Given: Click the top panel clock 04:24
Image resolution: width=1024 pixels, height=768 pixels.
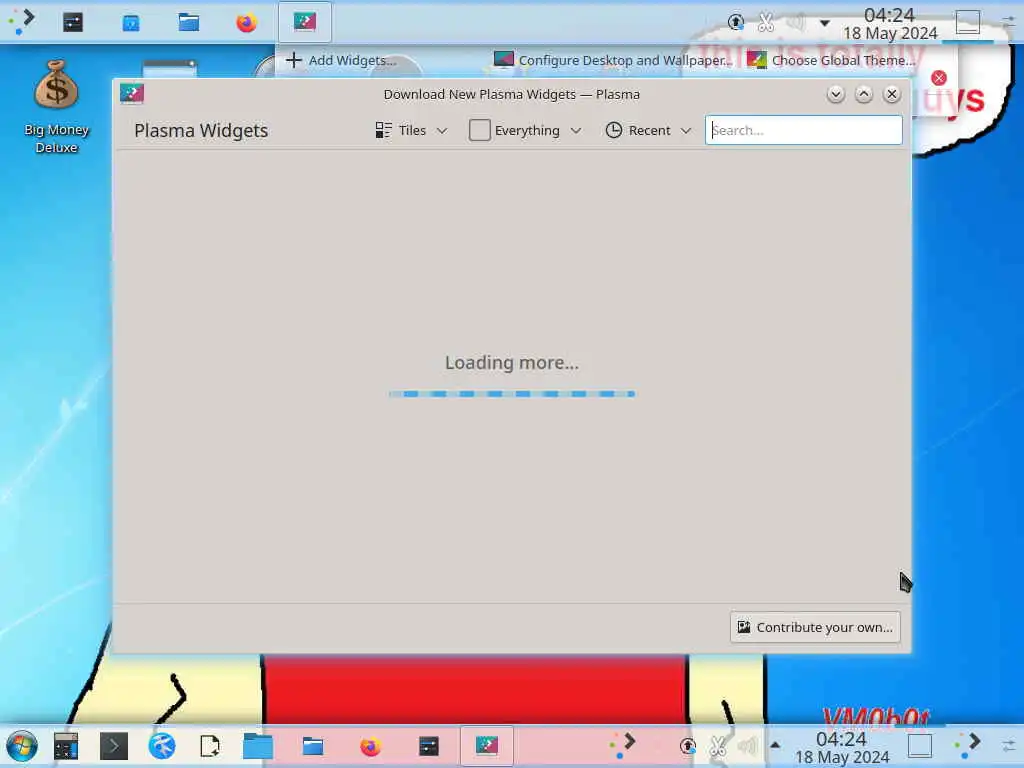Looking at the screenshot, I should [x=889, y=24].
